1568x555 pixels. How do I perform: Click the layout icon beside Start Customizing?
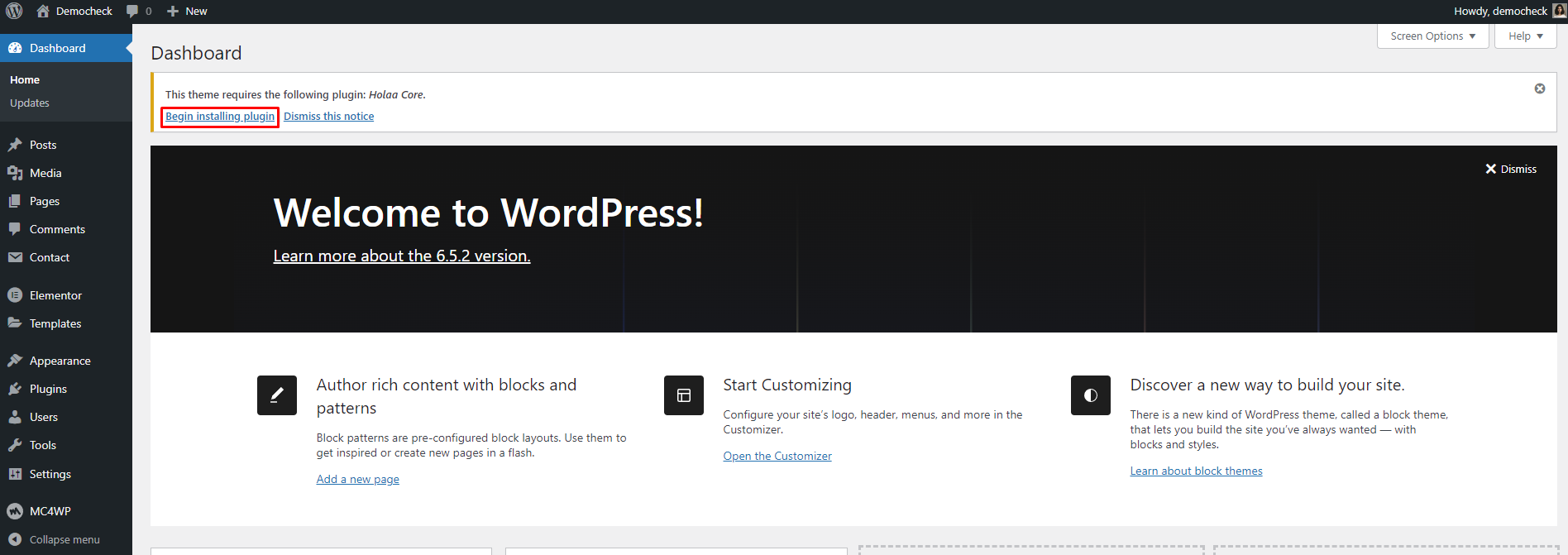[683, 395]
